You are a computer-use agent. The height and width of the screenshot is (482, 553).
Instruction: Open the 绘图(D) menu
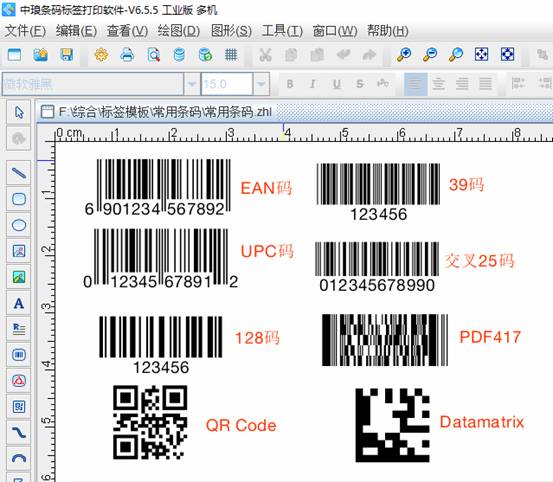(x=179, y=31)
